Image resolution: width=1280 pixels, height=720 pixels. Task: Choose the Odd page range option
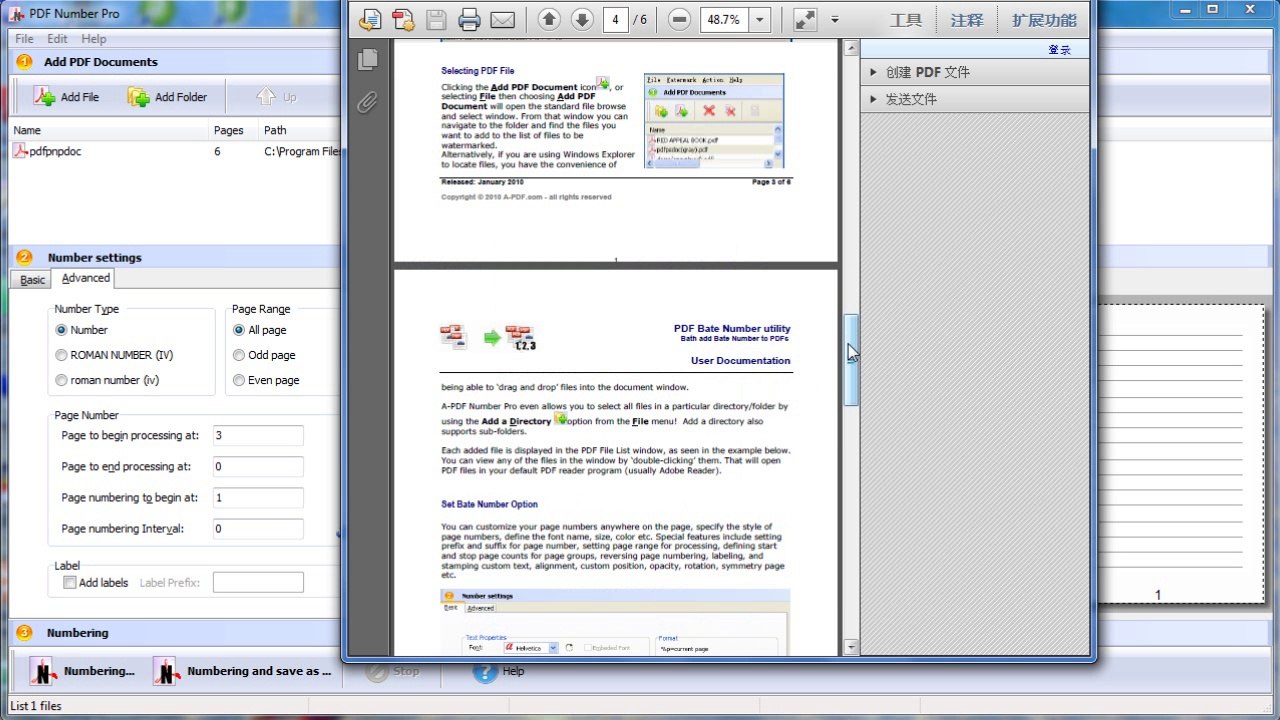[x=239, y=355]
